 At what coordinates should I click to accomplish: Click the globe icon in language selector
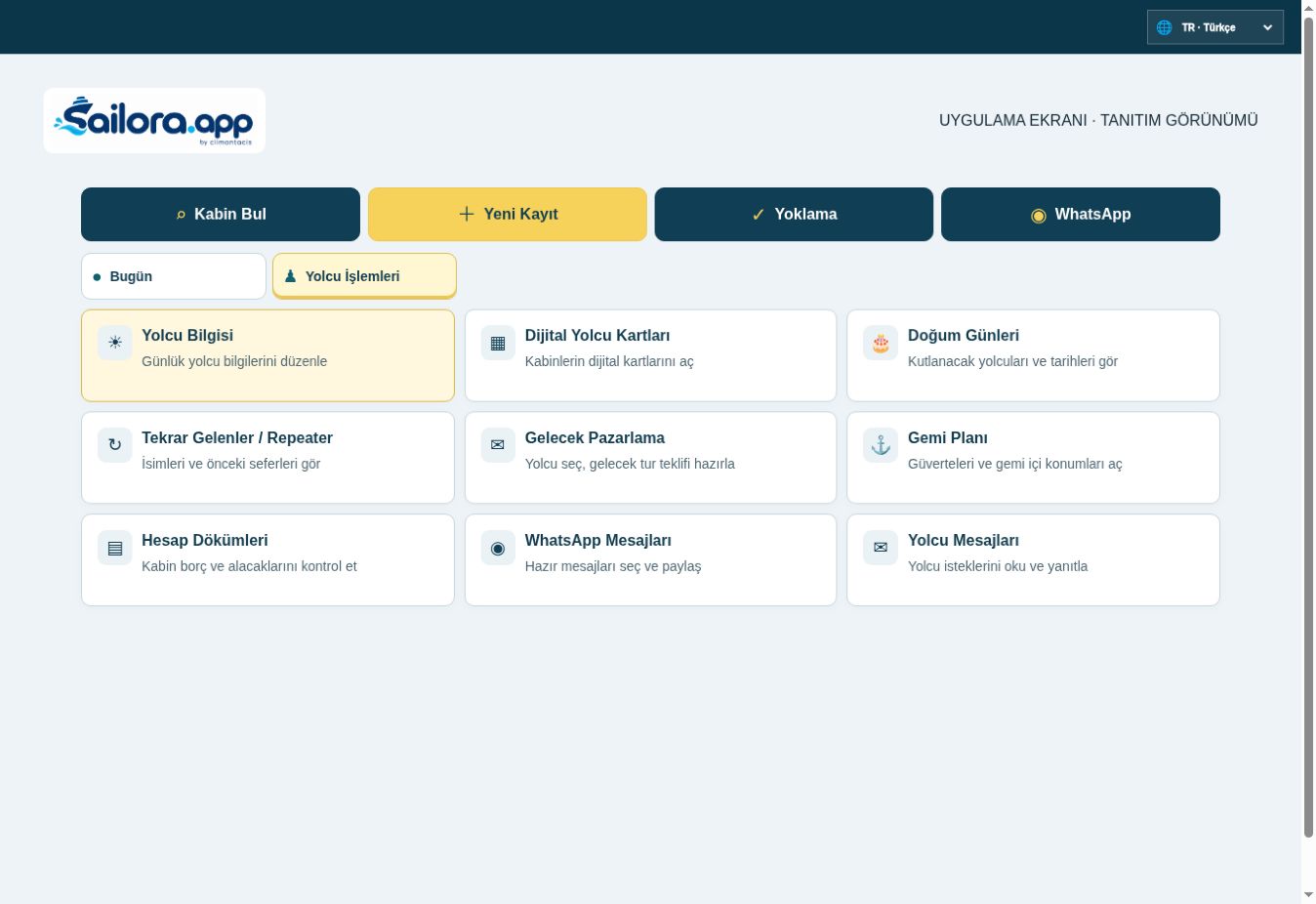pyautogui.click(x=1164, y=27)
